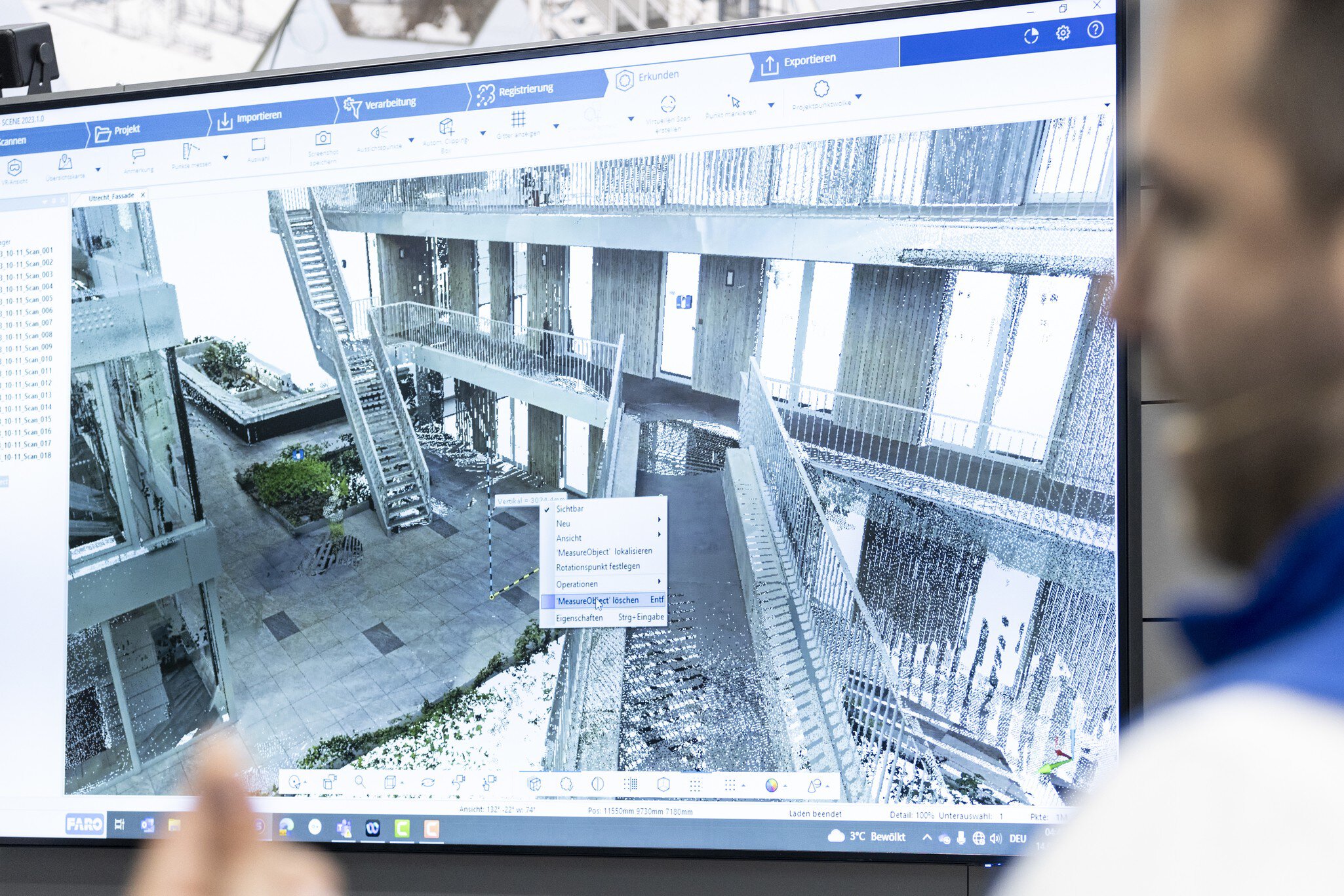1344x896 pixels.
Task: Click the fly-to camera box icon
Action: point(329,781)
